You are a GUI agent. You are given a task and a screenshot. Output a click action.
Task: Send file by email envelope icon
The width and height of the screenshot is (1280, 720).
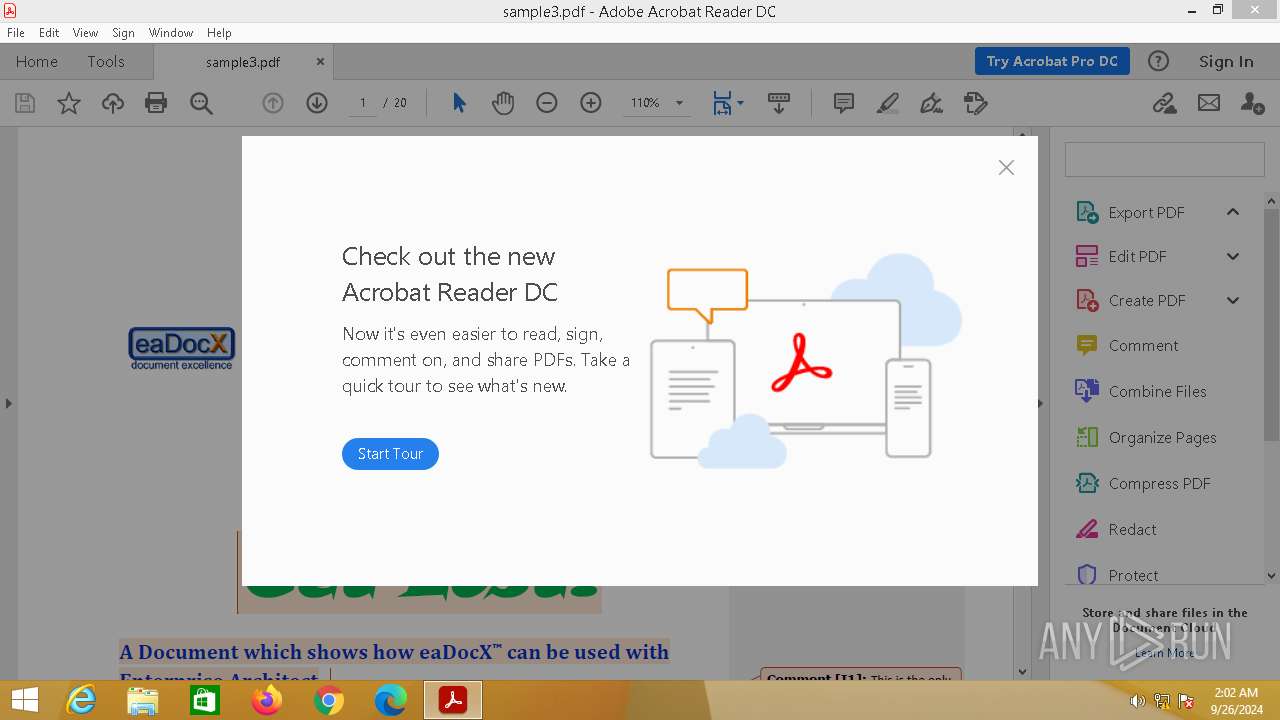[1209, 103]
